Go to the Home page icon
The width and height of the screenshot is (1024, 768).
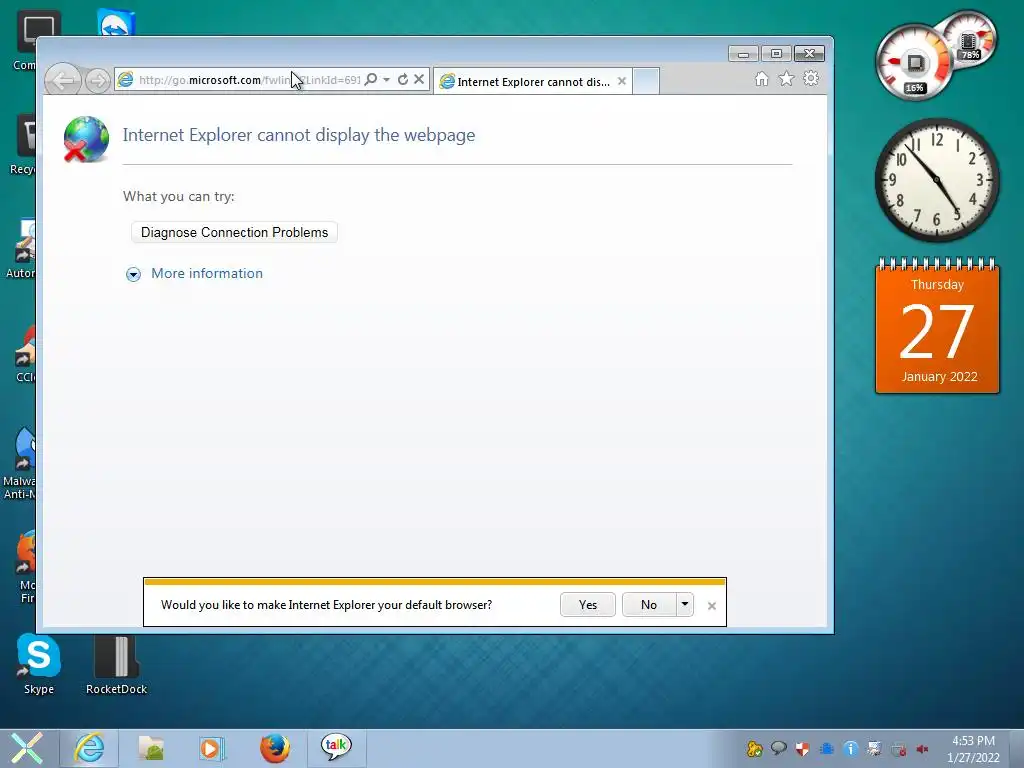(x=761, y=79)
